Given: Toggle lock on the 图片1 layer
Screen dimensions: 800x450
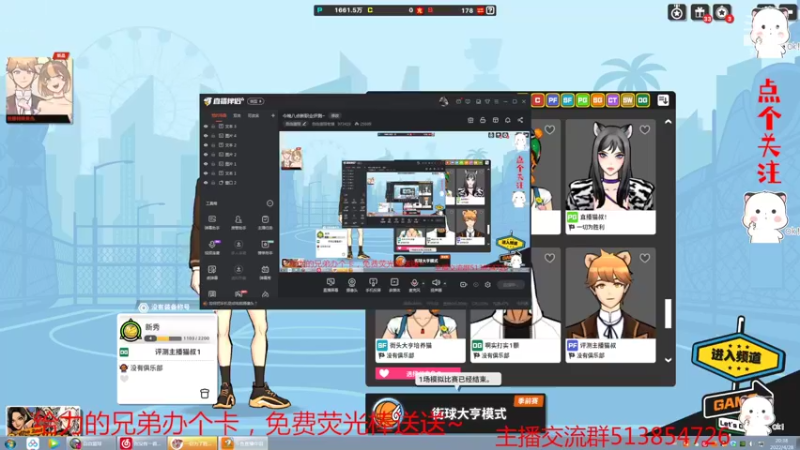Looking at the screenshot, I should pos(213,164).
